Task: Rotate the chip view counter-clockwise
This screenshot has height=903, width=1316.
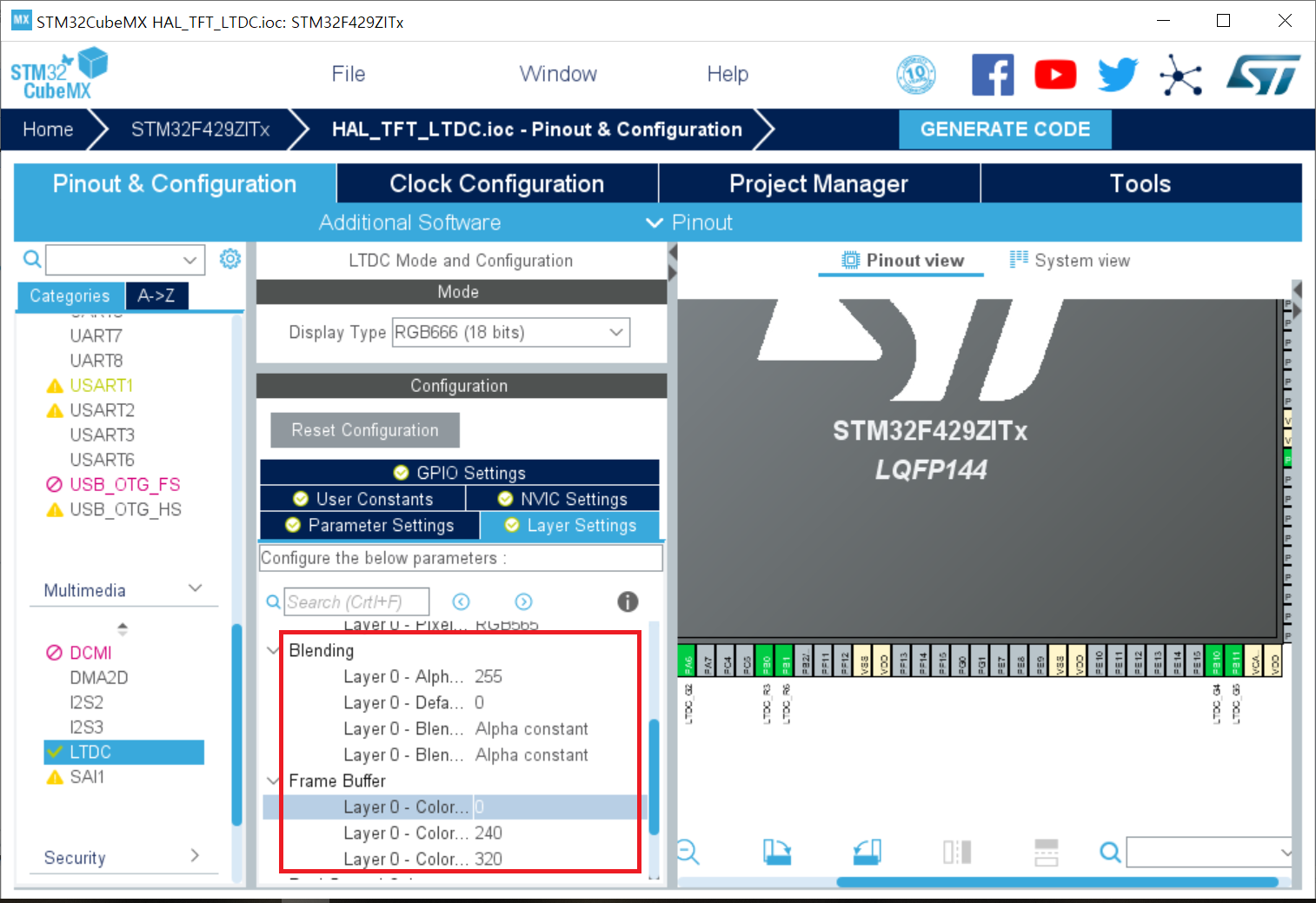Action: pos(867,852)
